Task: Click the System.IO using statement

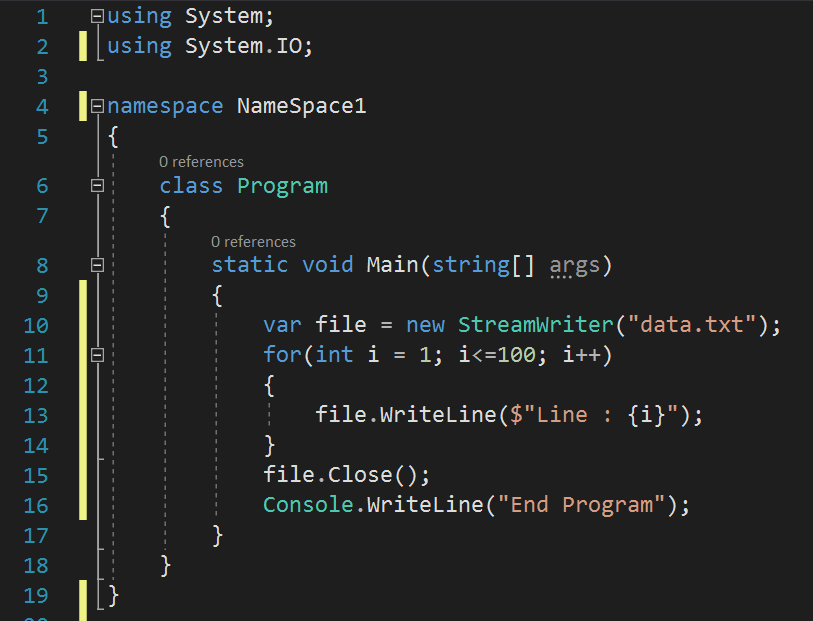Action: tap(248, 47)
